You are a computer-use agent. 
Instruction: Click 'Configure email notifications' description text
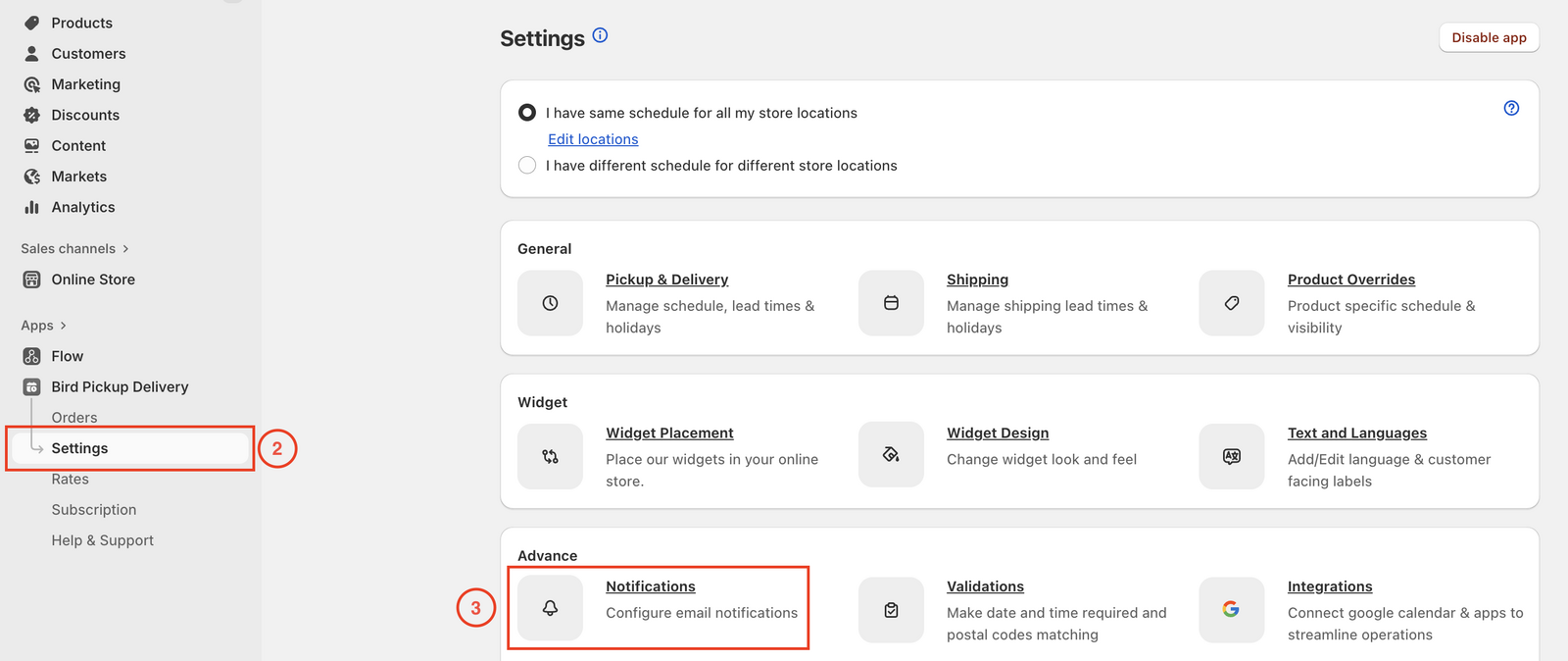[702, 613]
